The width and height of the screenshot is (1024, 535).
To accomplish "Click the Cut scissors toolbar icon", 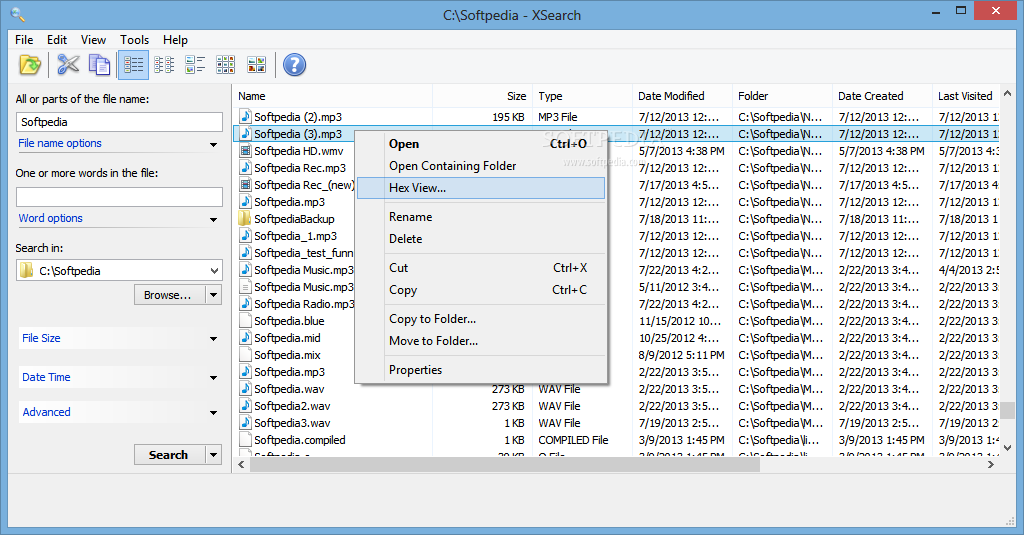I will click(x=68, y=65).
